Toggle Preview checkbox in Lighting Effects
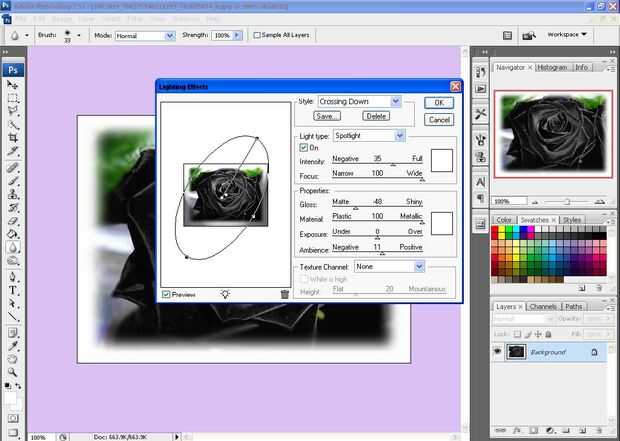This screenshot has width=620, height=441. [x=166, y=294]
